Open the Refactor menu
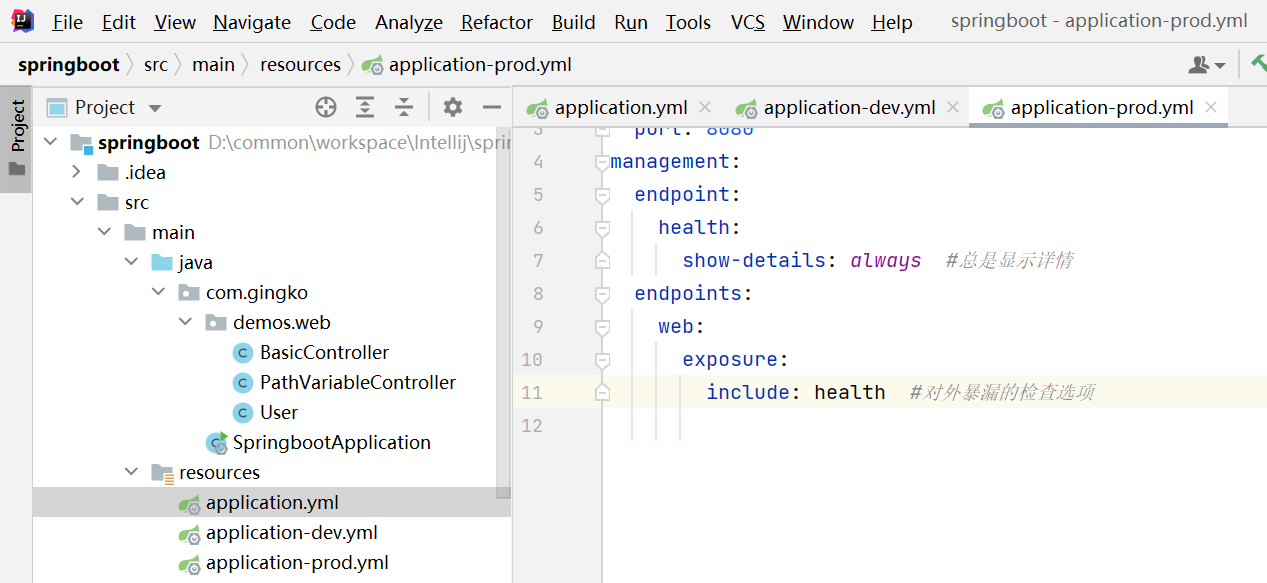 (497, 22)
